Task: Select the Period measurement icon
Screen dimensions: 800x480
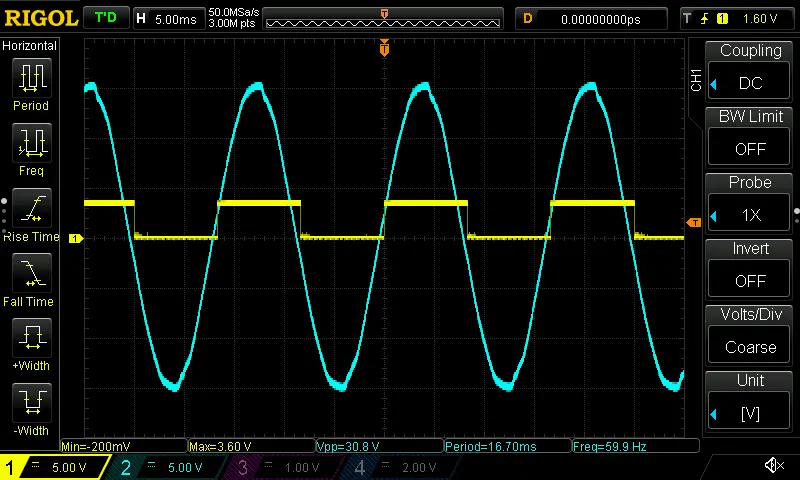Action: tap(31, 78)
